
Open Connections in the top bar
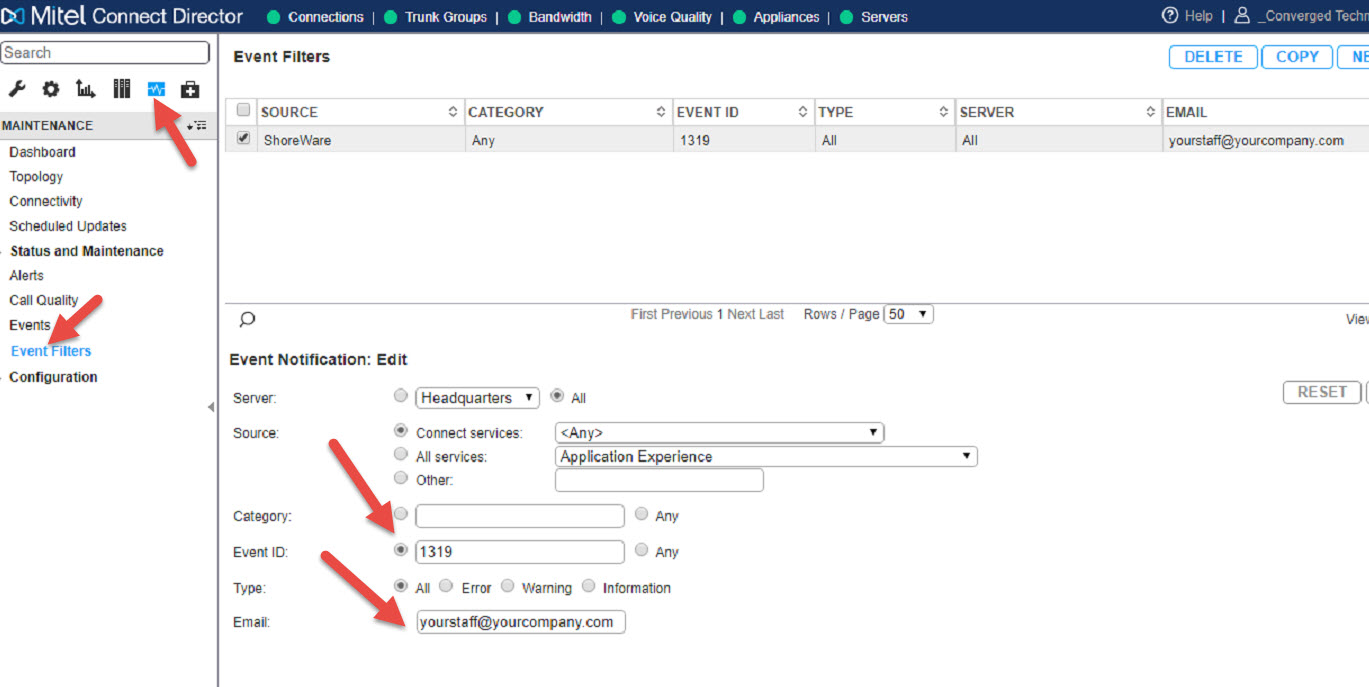pos(326,17)
